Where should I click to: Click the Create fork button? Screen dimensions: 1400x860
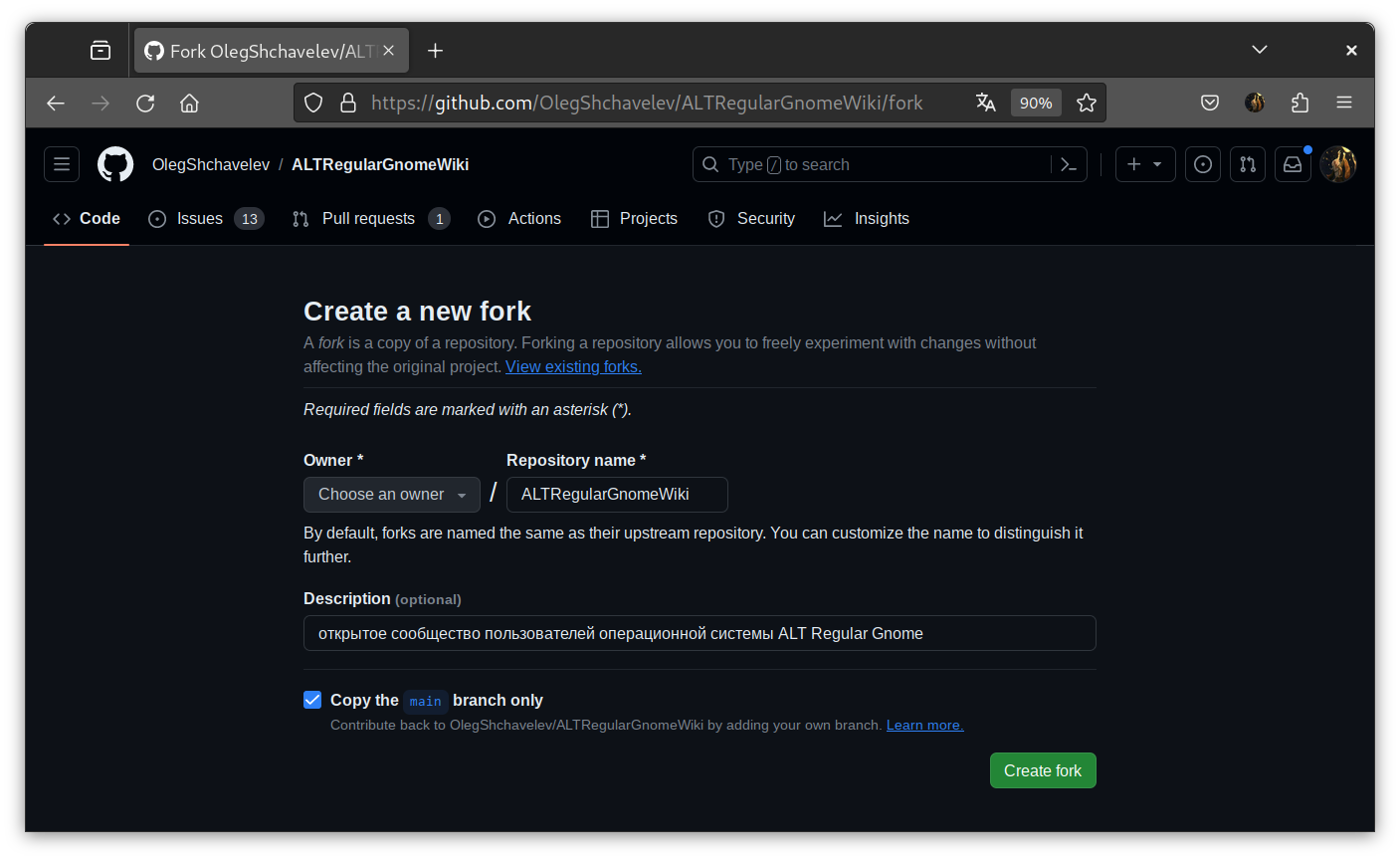pyautogui.click(x=1043, y=770)
